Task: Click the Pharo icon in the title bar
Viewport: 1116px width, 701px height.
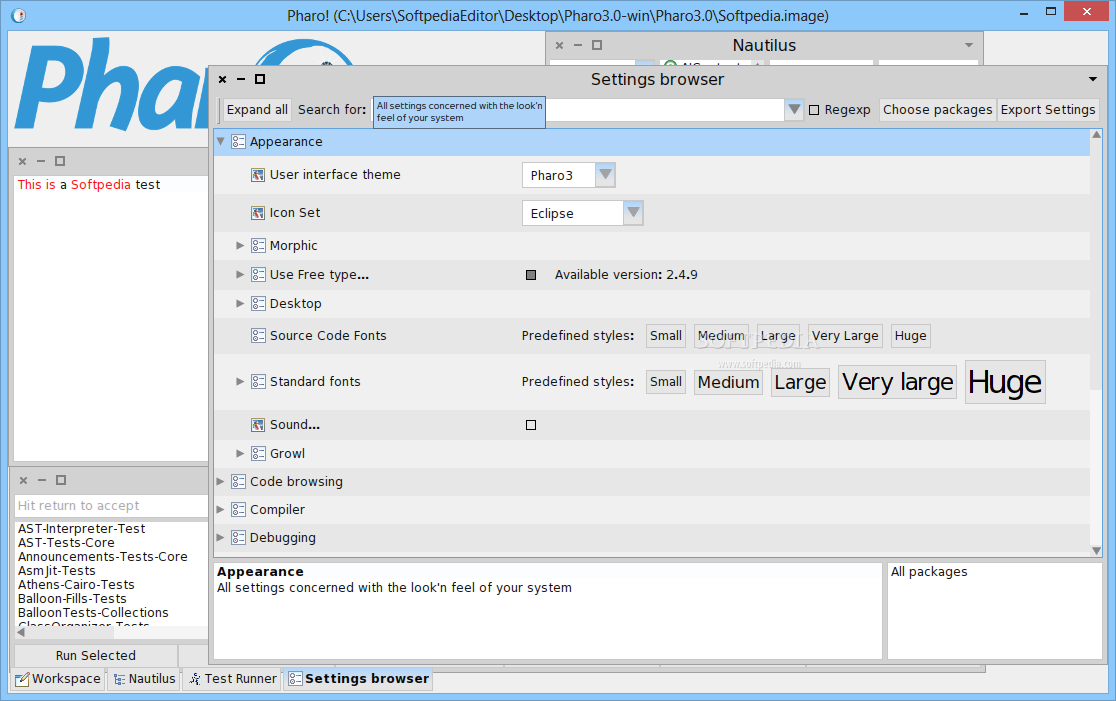Action: [x=19, y=15]
